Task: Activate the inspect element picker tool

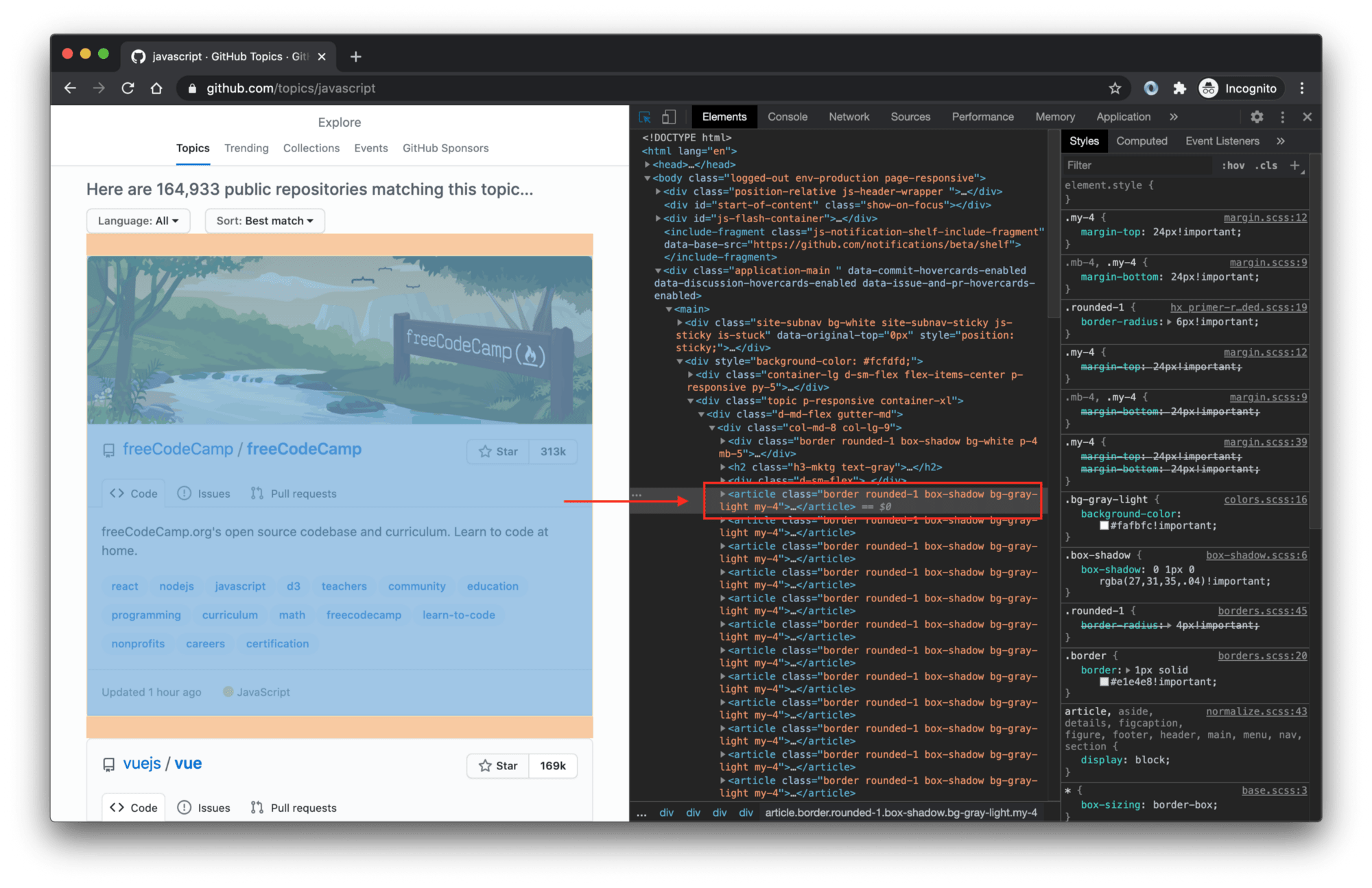Action: click(x=643, y=117)
